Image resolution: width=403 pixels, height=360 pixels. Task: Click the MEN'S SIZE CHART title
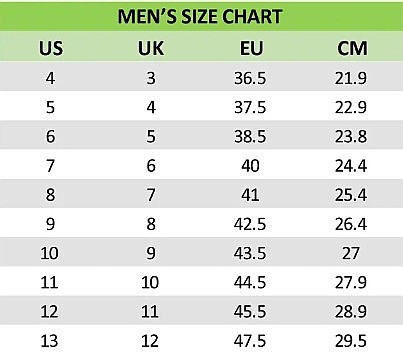pyautogui.click(x=200, y=16)
